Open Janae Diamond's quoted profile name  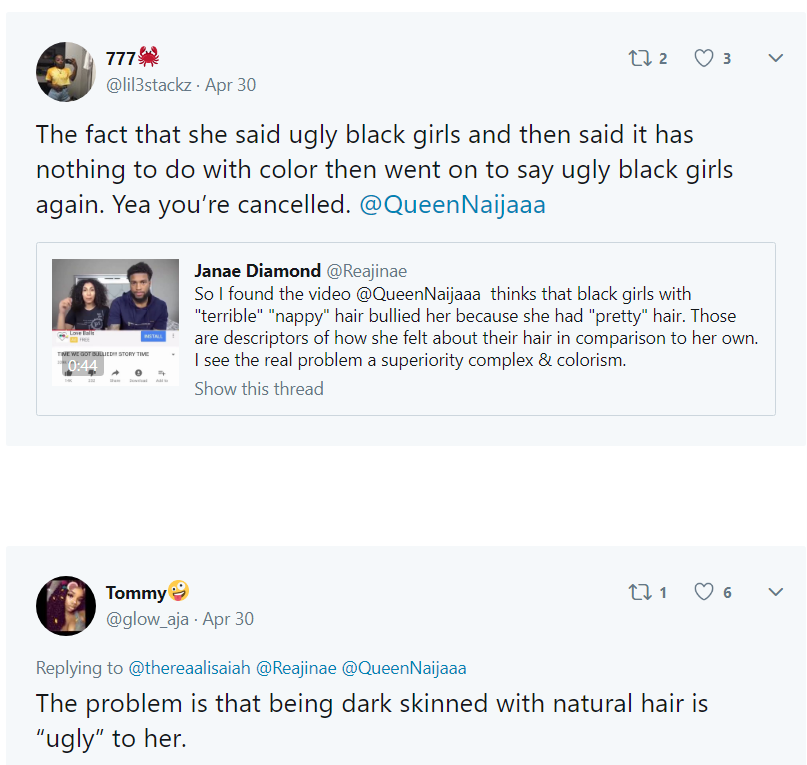tap(257, 271)
